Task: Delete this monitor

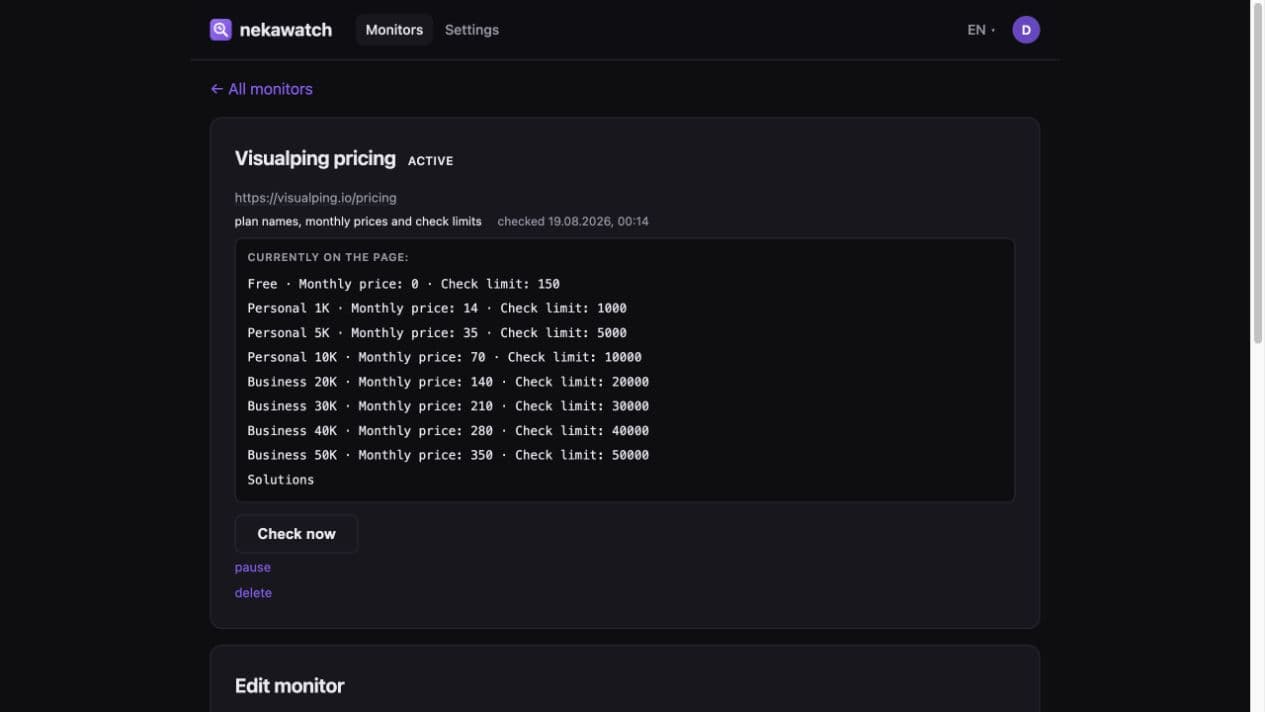Action: [x=253, y=593]
